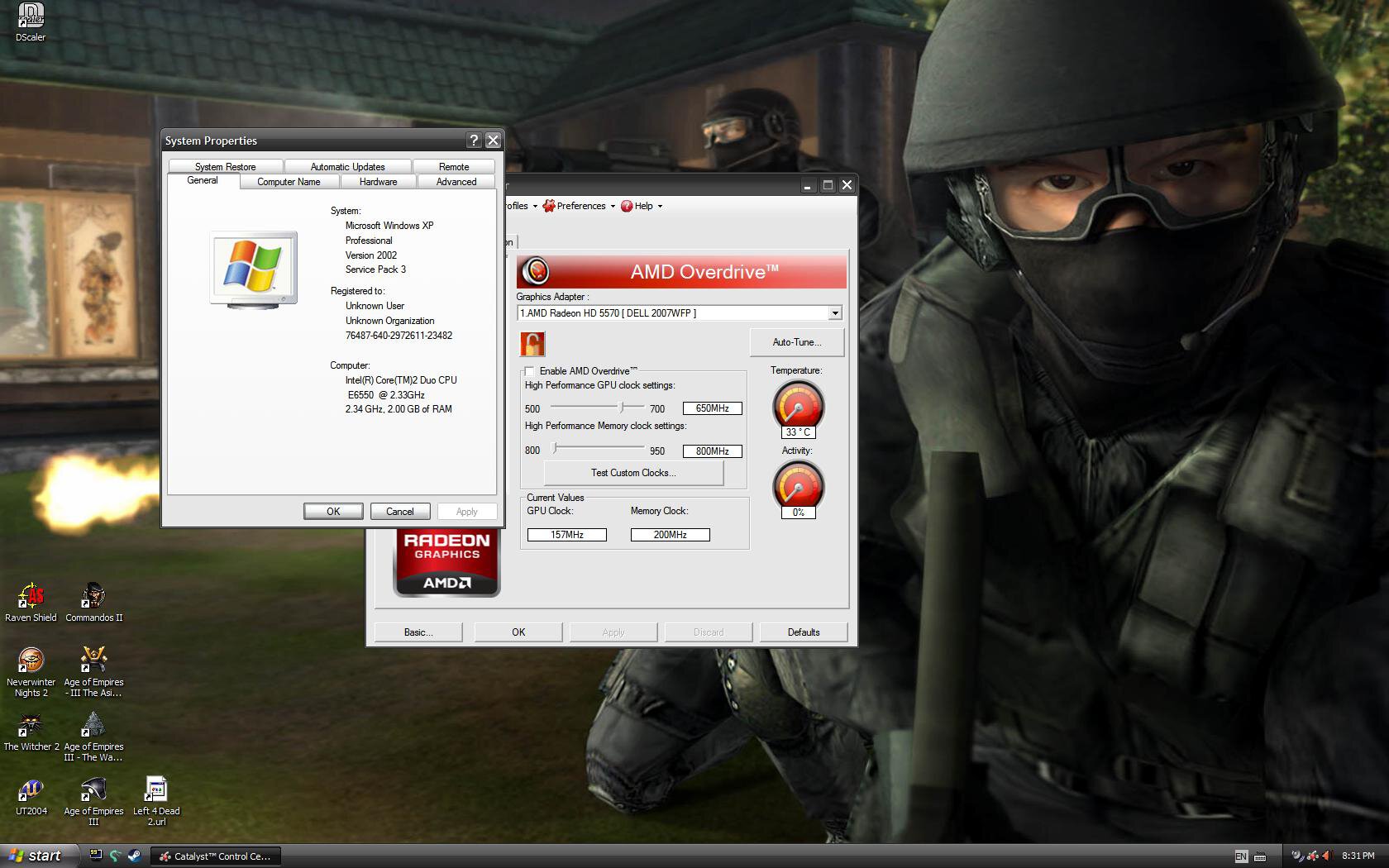Click the product ID 76487-640-2972611-23482 text

(x=399, y=336)
